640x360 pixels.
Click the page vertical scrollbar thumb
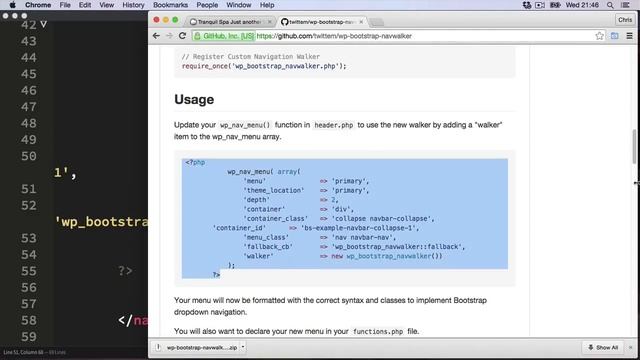634,146
